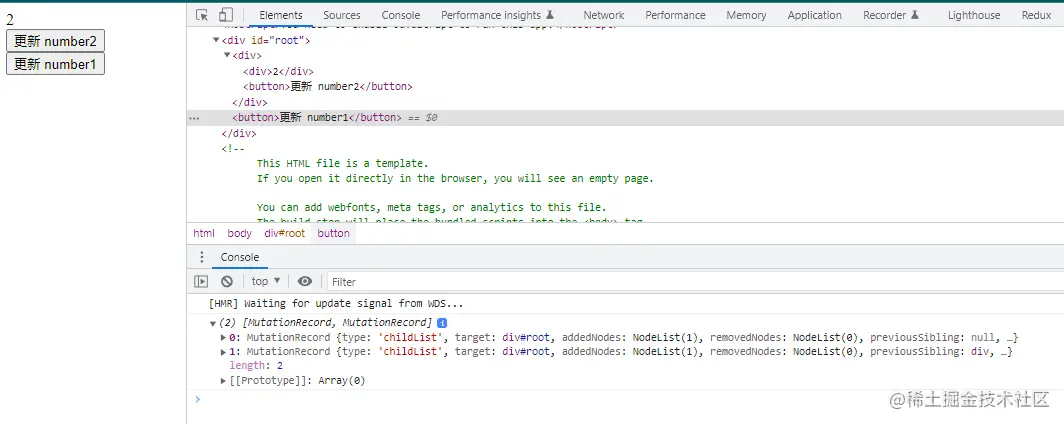
Task: Click the 更新 number2 page button
Action: [x=55, y=41]
